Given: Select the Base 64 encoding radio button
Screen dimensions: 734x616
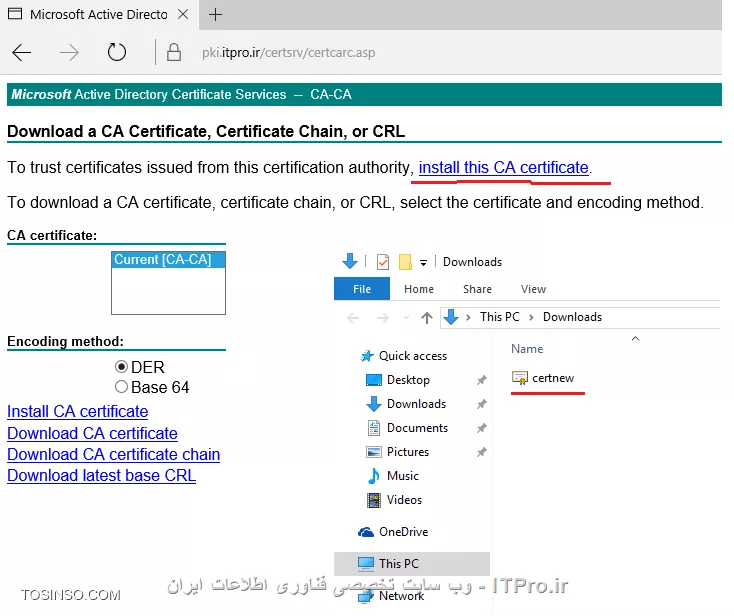Looking at the screenshot, I should coord(121,387).
